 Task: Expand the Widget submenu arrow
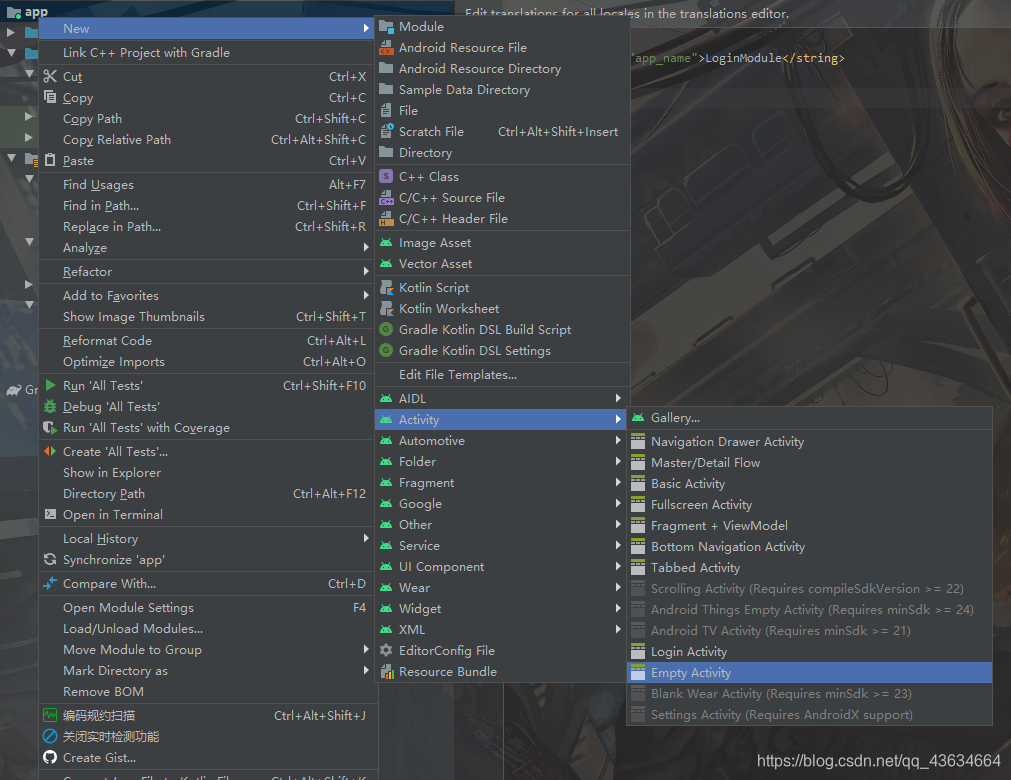618,609
